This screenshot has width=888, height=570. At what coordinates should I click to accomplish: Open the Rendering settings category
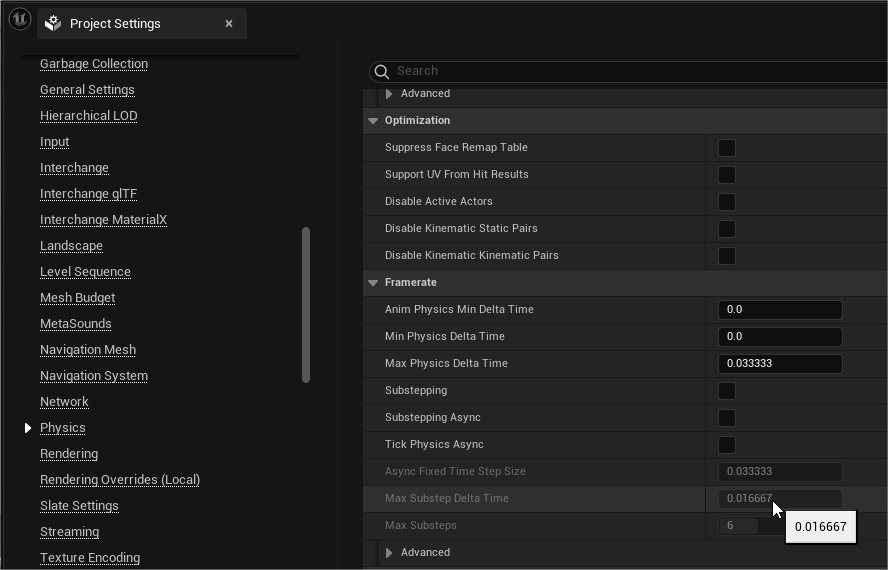(69, 454)
